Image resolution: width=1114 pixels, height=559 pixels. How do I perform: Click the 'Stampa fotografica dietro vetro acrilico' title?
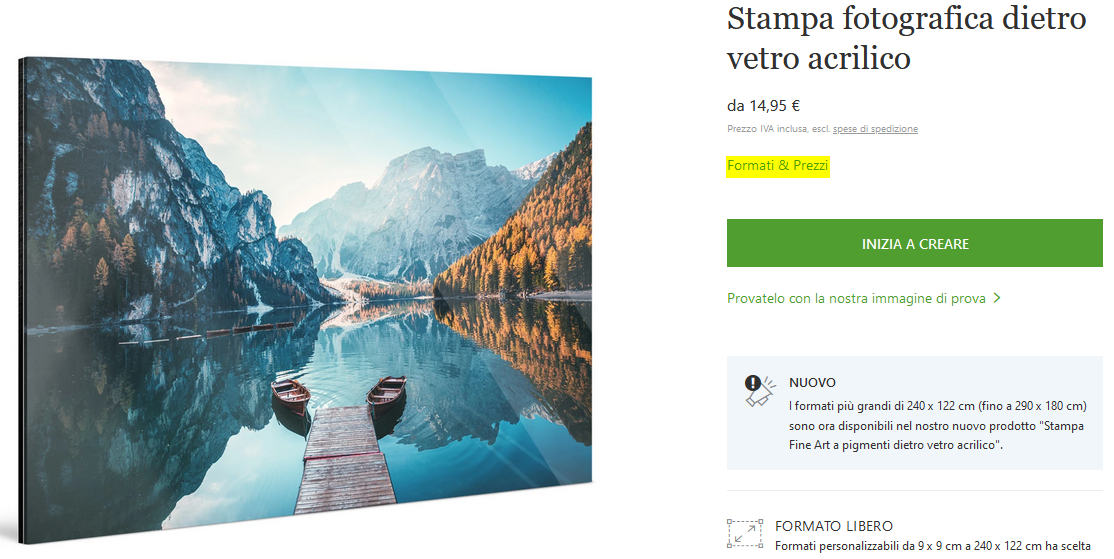tap(907, 38)
